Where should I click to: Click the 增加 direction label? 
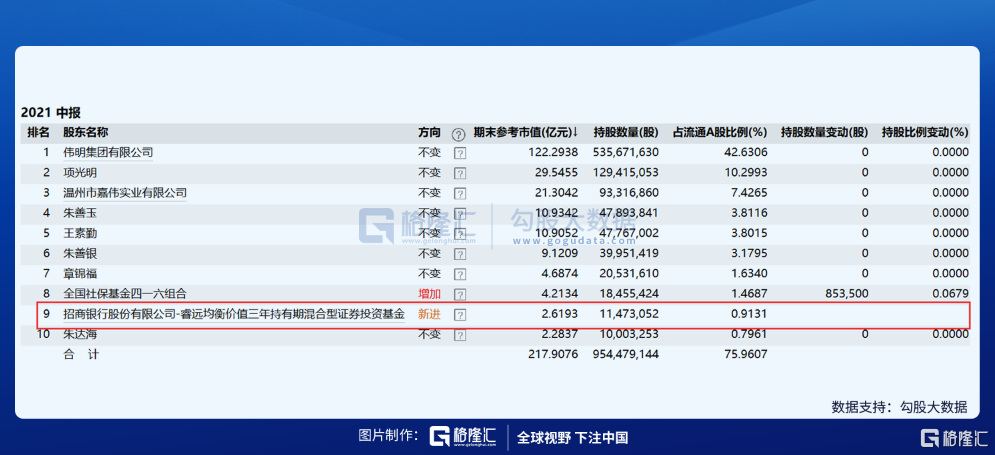click(x=428, y=294)
